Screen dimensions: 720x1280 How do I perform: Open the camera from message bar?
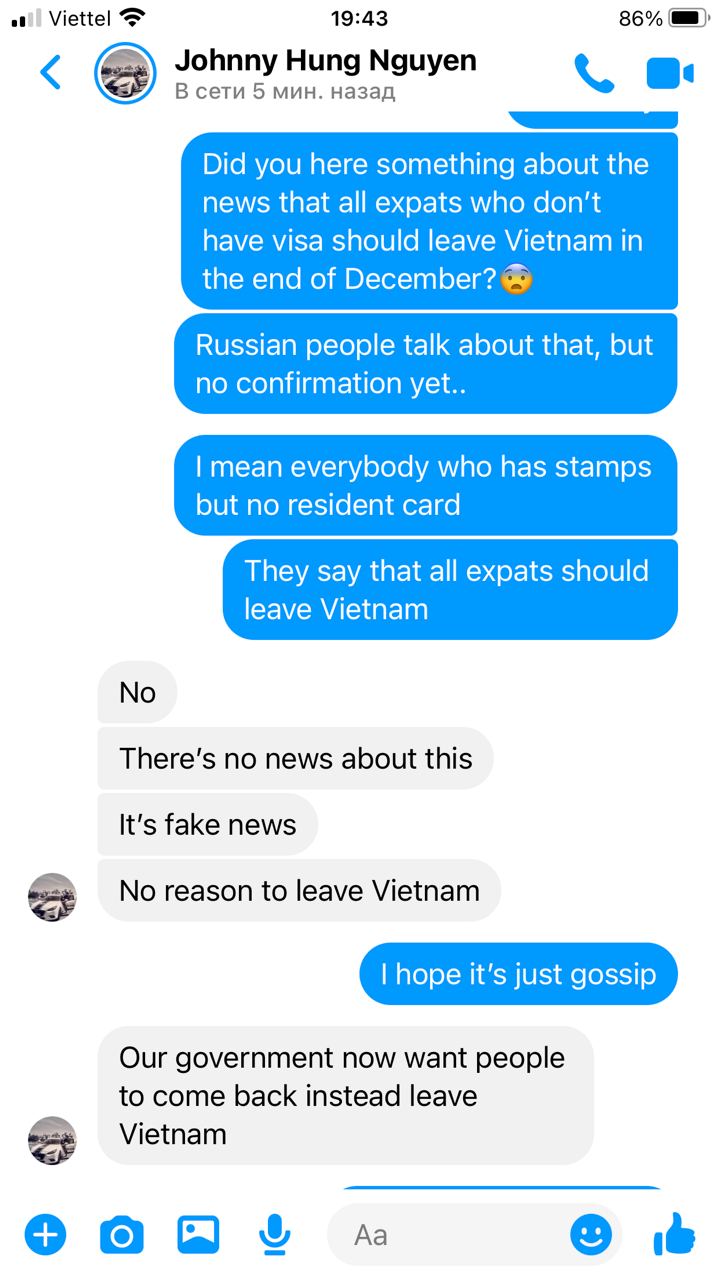(x=122, y=1235)
